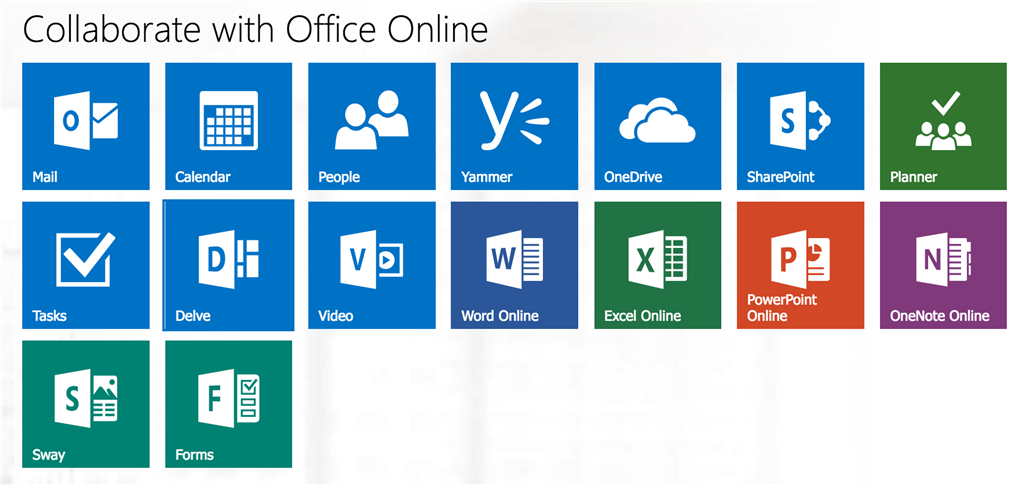The height and width of the screenshot is (485, 1024).
Task: Open the SharePoint tile
Action: click(801, 126)
